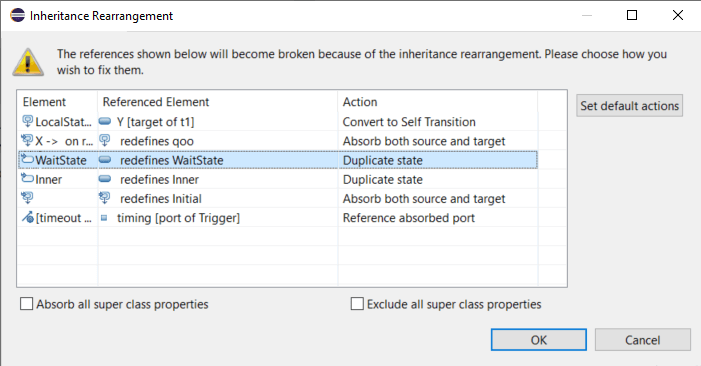
Task: Click the yellow warning triangle icon
Action: pyautogui.click(x=28, y=62)
